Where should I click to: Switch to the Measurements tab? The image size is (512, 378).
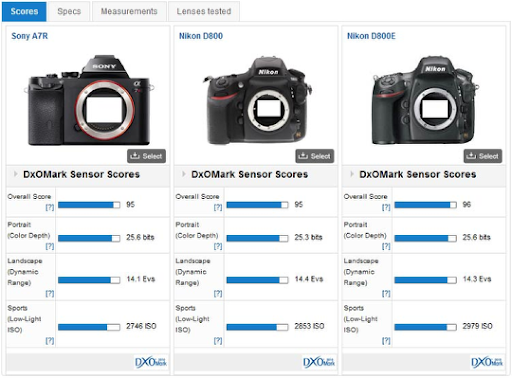[x=129, y=11]
